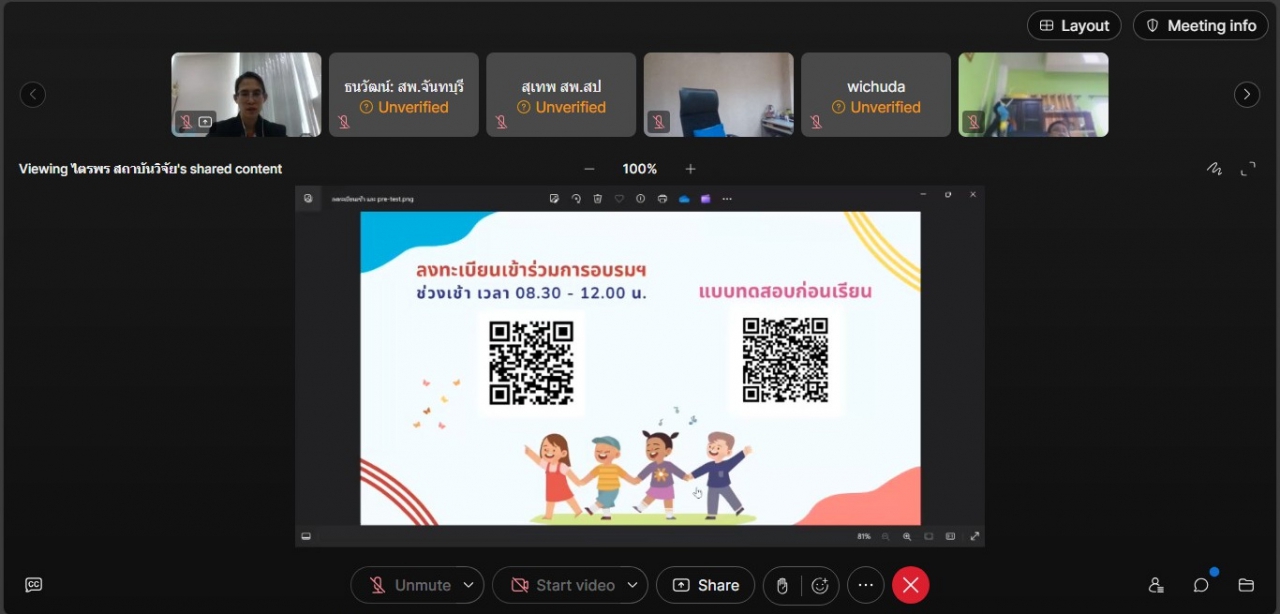
Task: Minimize the shared Photos window
Action: click(923, 194)
